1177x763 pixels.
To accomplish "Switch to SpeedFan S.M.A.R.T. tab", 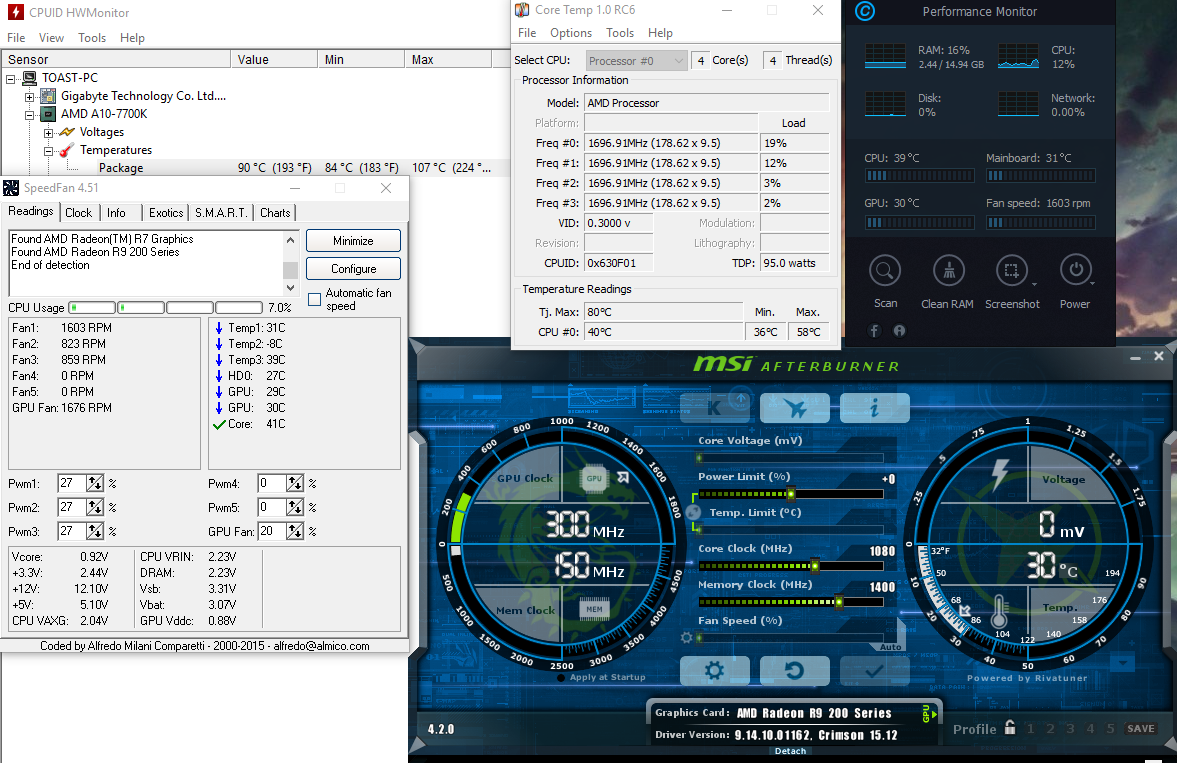I will click(x=221, y=213).
